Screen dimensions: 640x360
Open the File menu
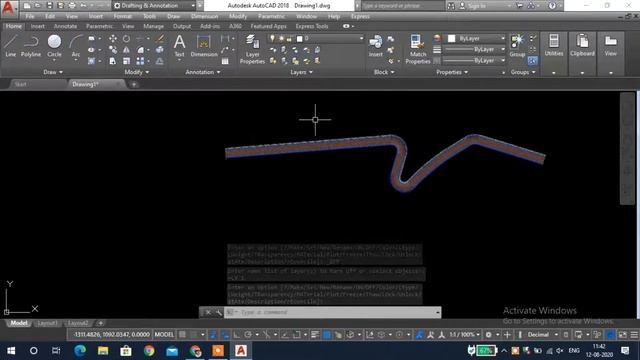pyautogui.click(x=30, y=17)
